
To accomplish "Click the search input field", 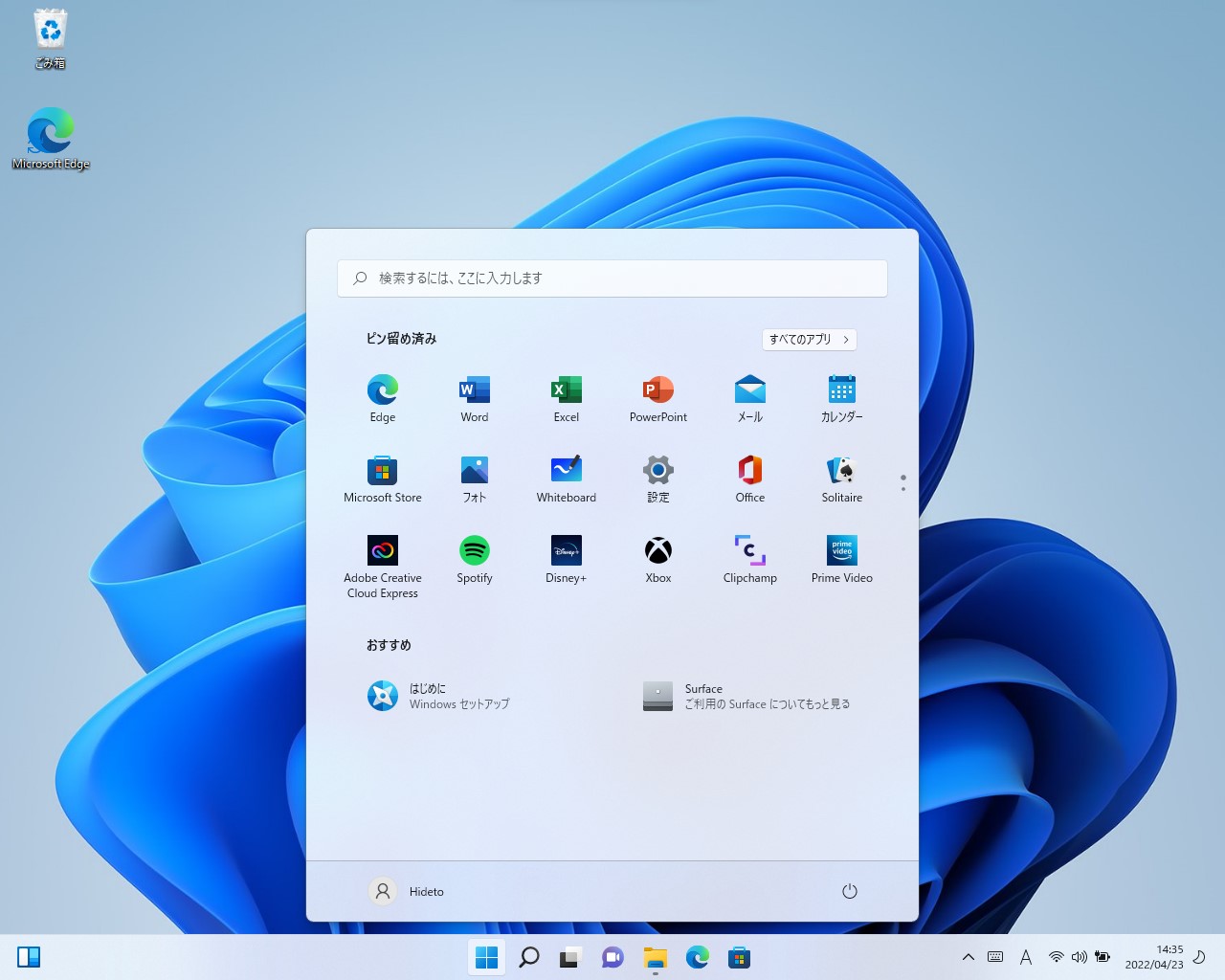I will pos(612,278).
